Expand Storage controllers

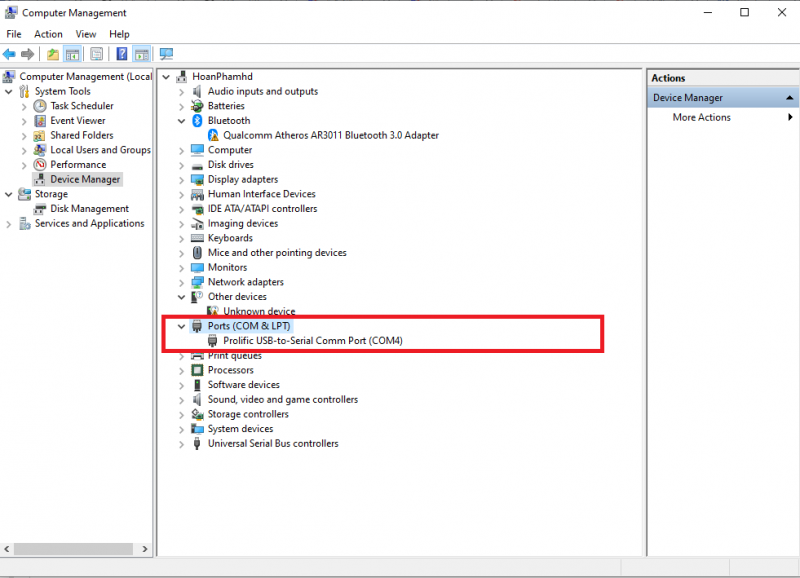click(182, 415)
